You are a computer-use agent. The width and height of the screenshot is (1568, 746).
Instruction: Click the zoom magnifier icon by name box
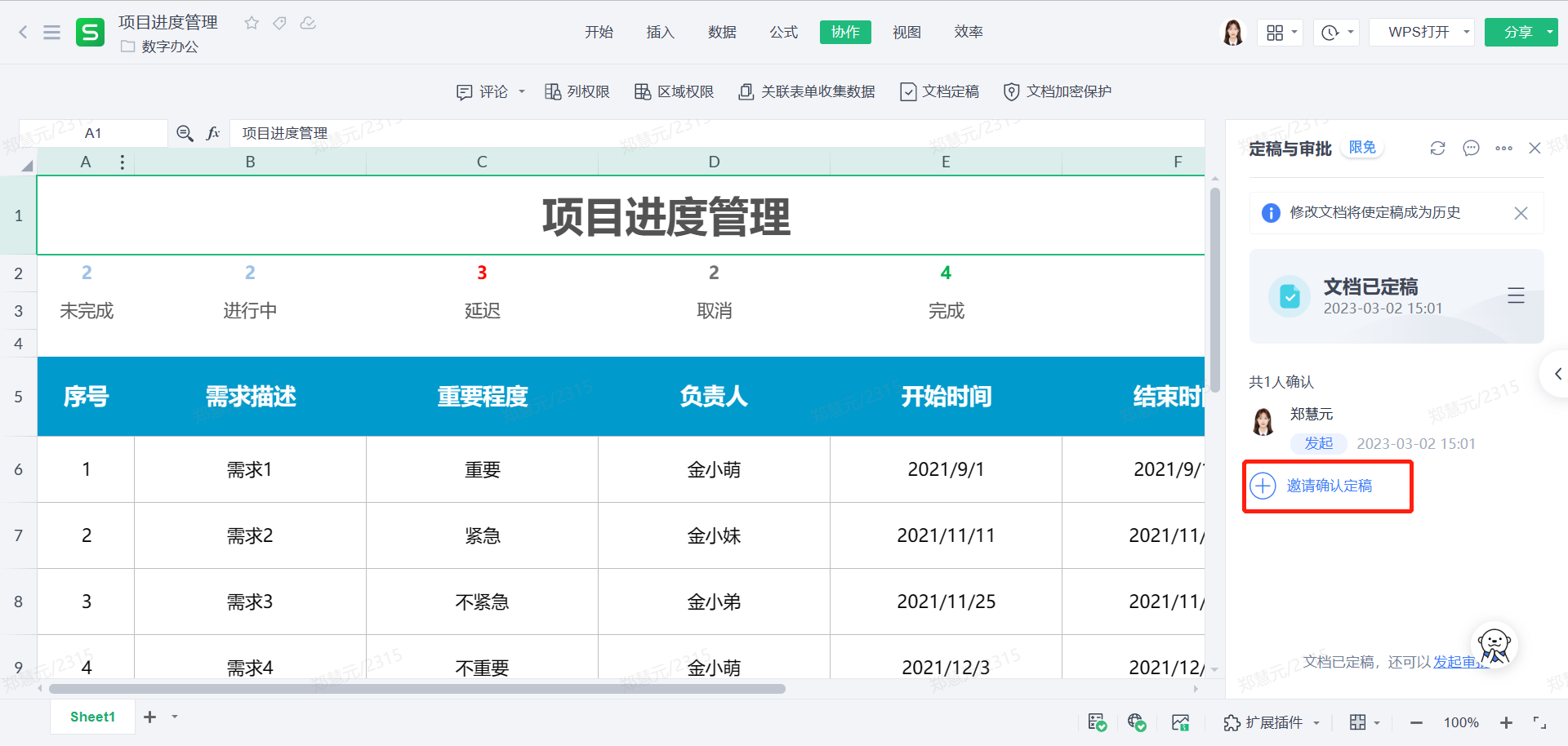tap(185, 133)
